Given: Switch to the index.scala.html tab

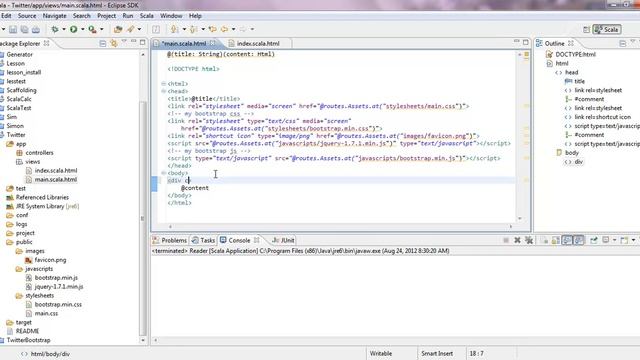Looking at the screenshot, I should pyautogui.click(x=258, y=43).
